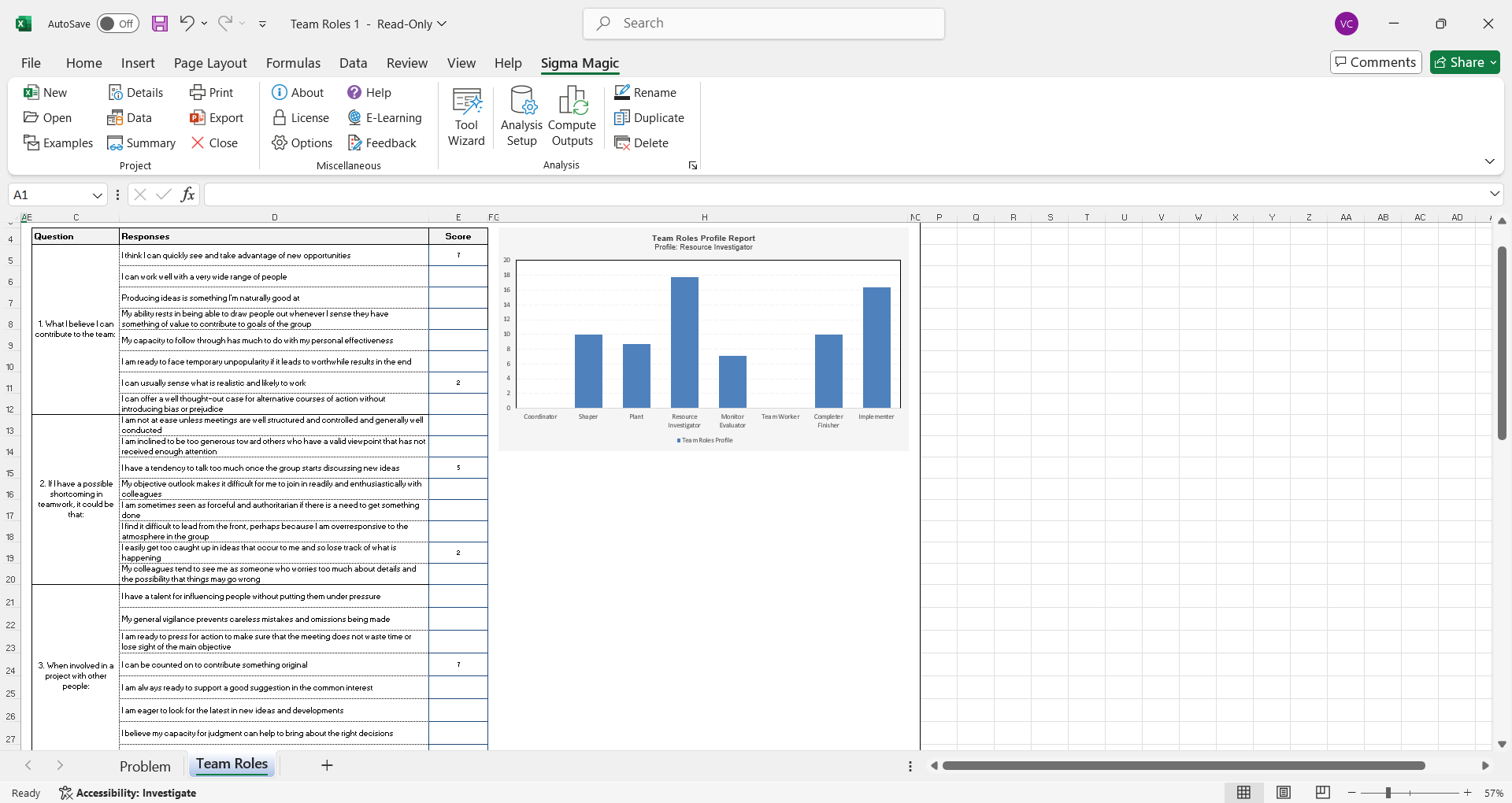This screenshot has height=803, width=1512.
Task: Toggle AutoSave switch
Action: (x=118, y=24)
